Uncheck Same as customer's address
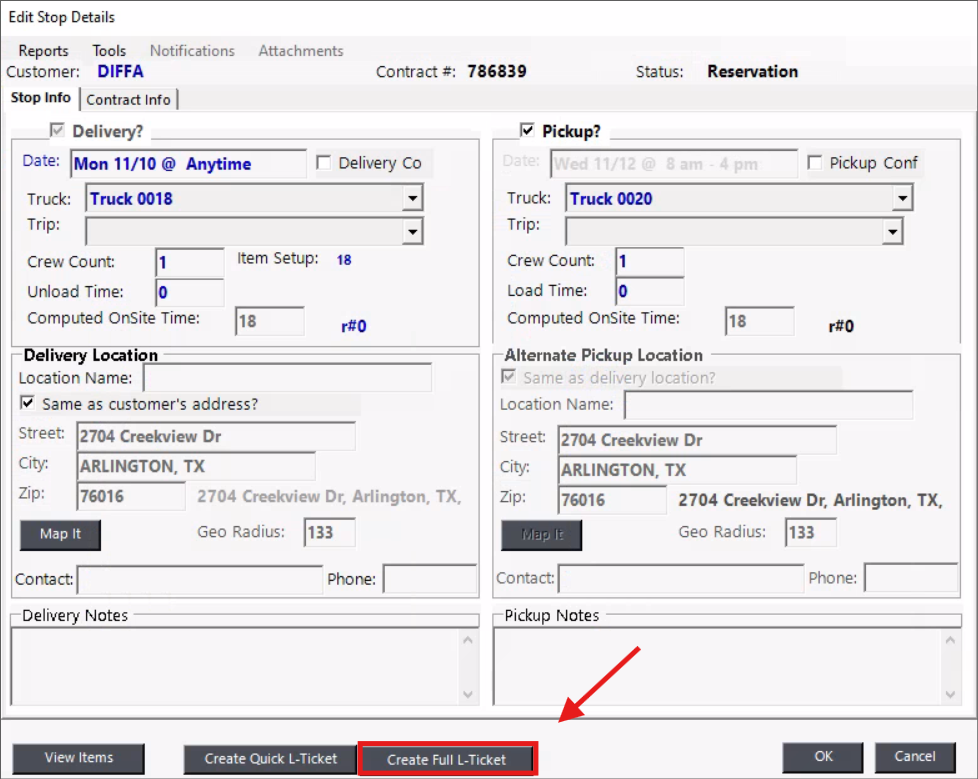The image size is (978, 779). click(x=28, y=404)
